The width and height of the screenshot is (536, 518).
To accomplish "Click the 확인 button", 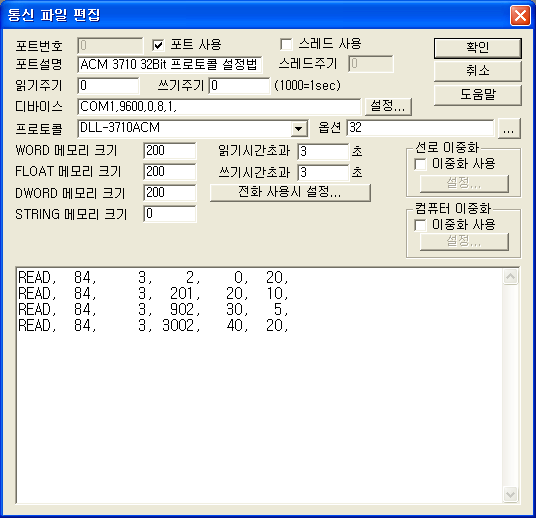I will point(478,48).
